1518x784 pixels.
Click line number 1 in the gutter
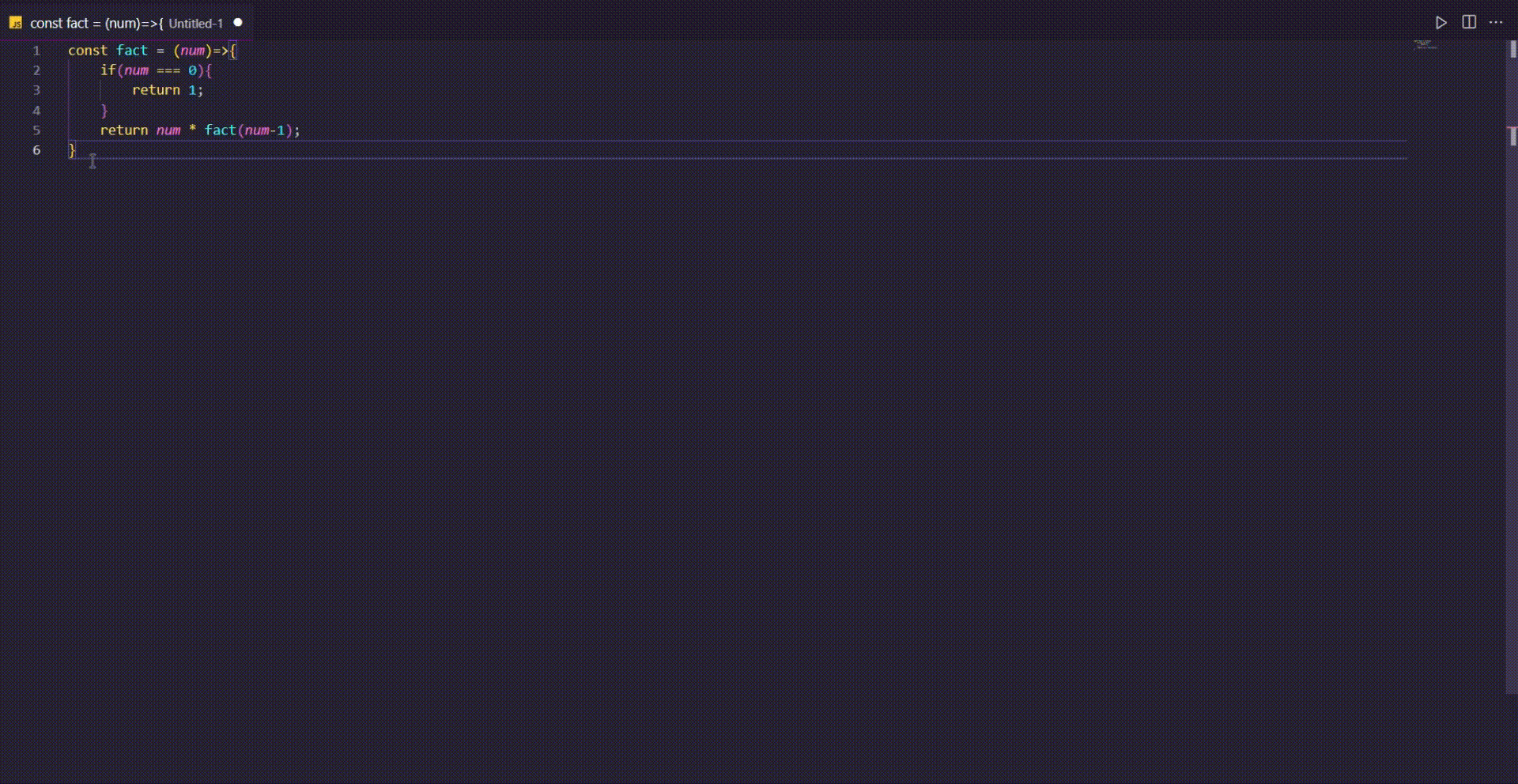pyautogui.click(x=36, y=51)
